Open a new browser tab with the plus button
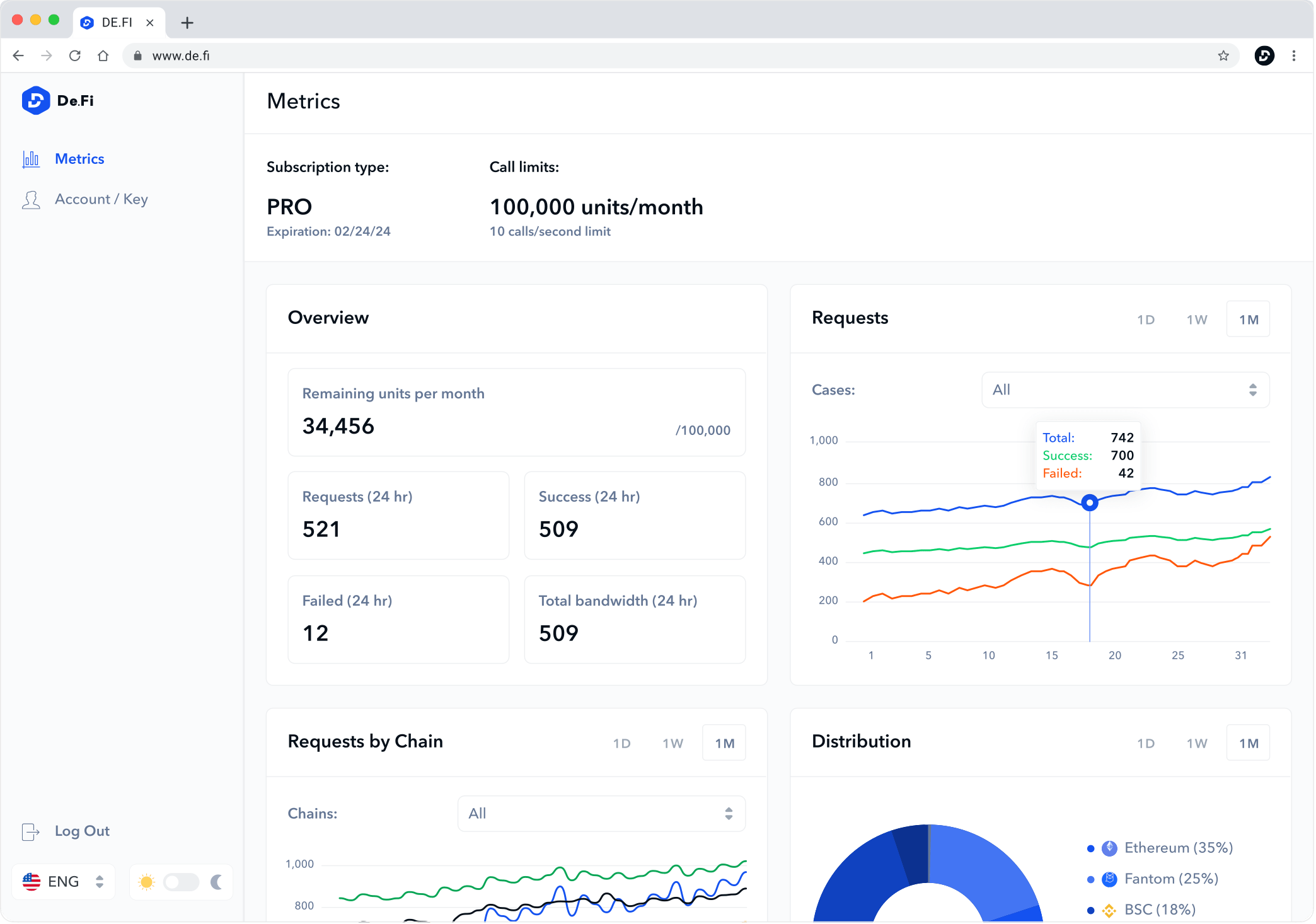This screenshot has width=1316, height=924. click(x=187, y=23)
